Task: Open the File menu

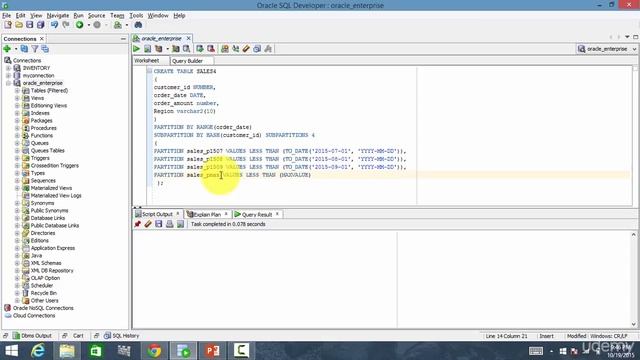Action: click(7, 16)
